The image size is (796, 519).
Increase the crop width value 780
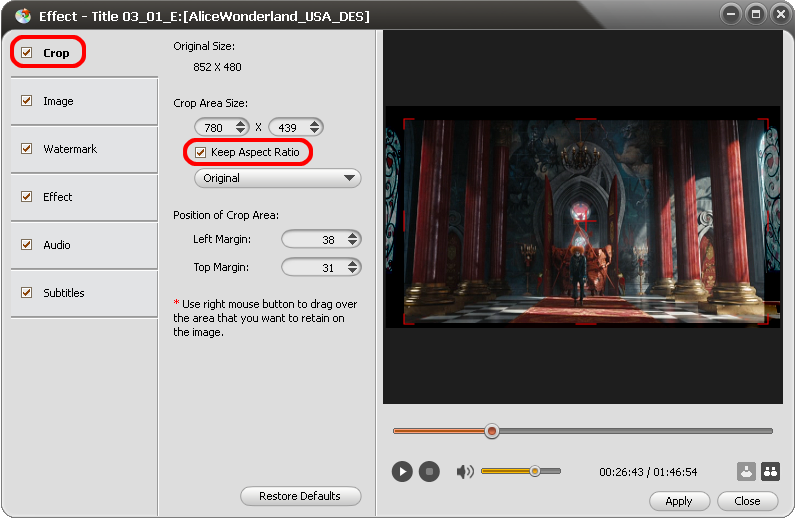[x=241, y=123]
